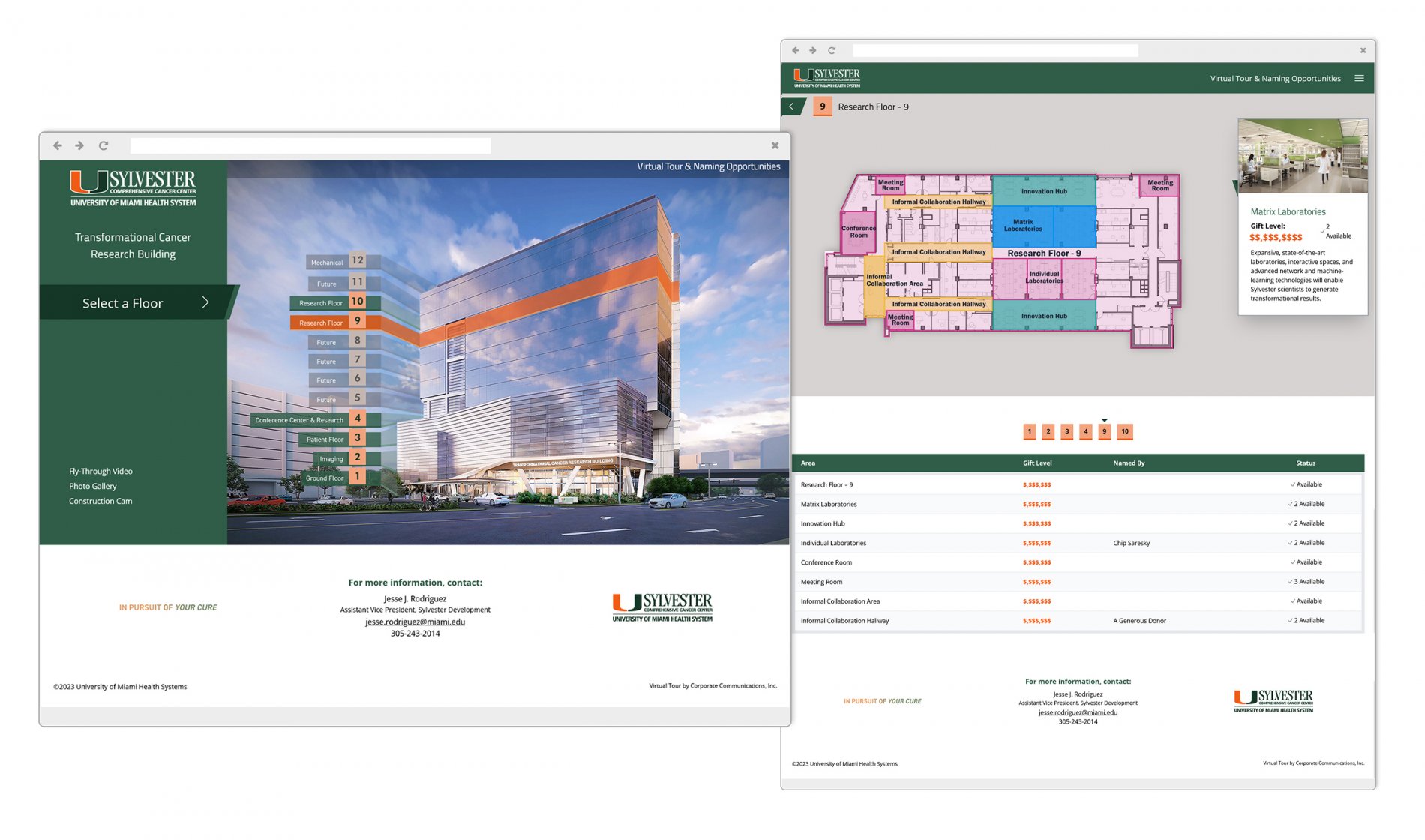This screenshot has width=1425, height=840.
Task: Select Future floor 7 on building
Action: (x=337, y=361)
